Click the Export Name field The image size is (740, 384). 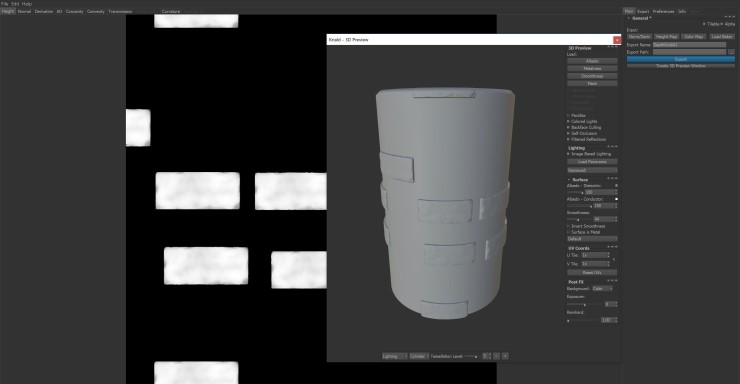(689, 45)
